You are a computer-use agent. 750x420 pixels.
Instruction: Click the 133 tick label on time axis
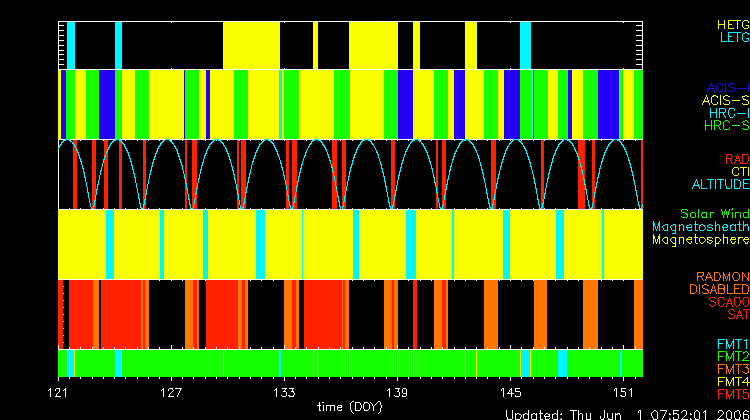point(284,391)
